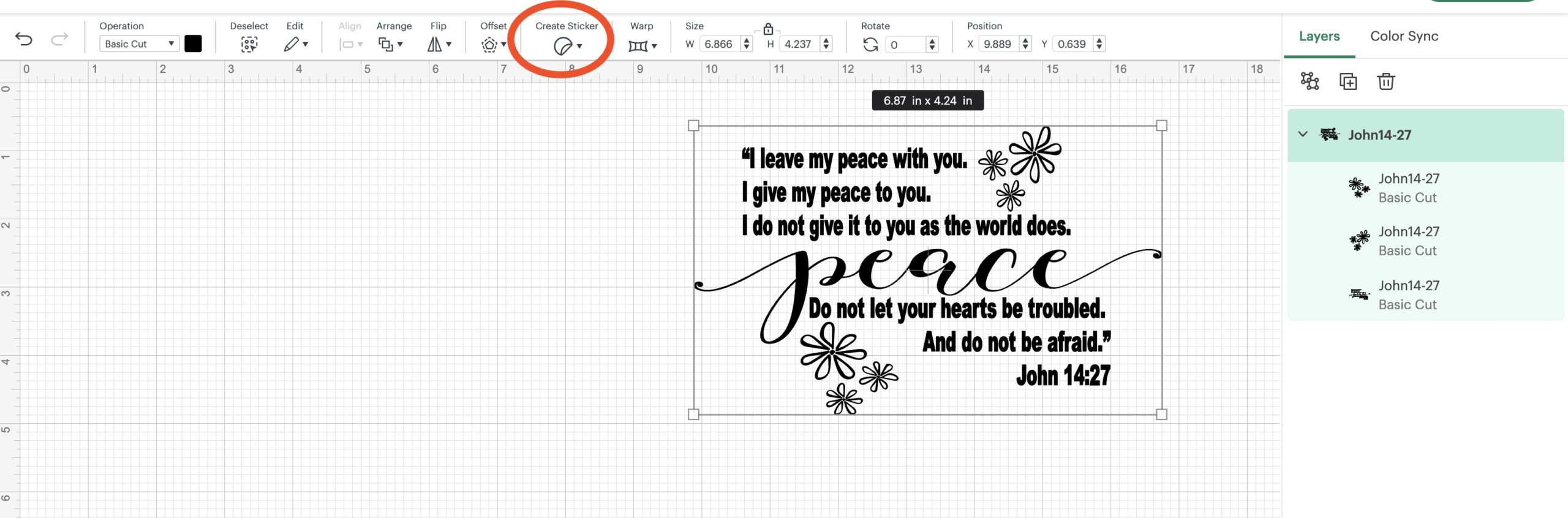The width and height of the screenshot is (1568, 518).
Task: Open the Flip tool
Action: (x=434, y=44)
